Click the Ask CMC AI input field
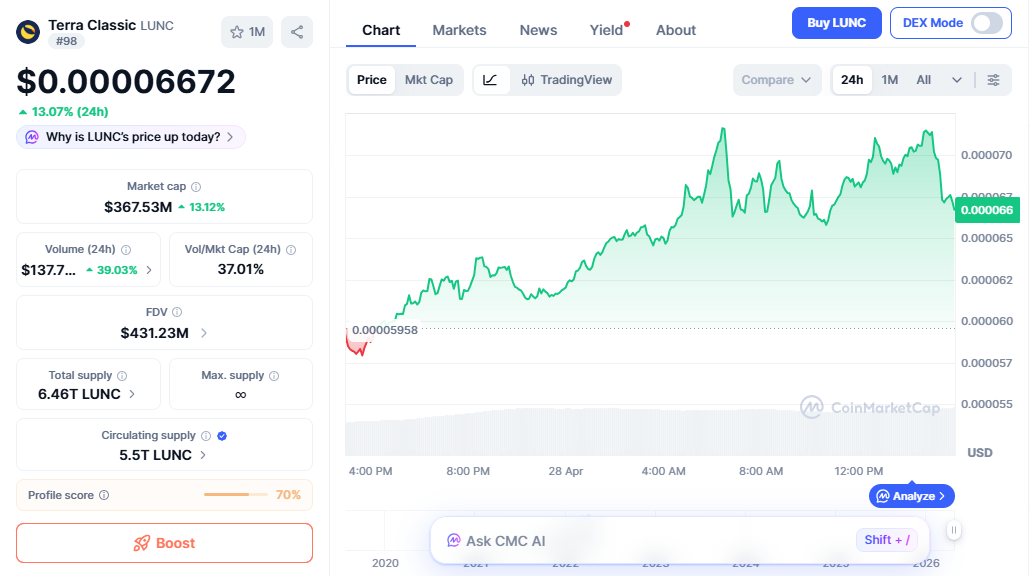 click(x=650, y=540)
